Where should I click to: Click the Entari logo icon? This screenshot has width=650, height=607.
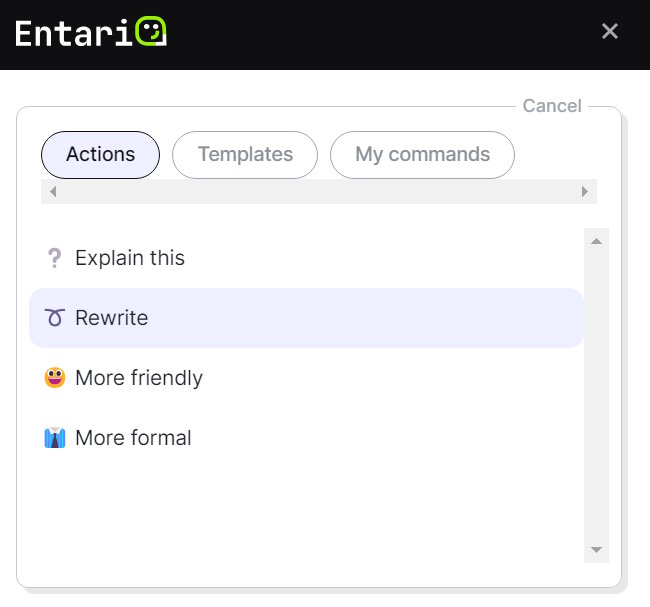[151, 32]
